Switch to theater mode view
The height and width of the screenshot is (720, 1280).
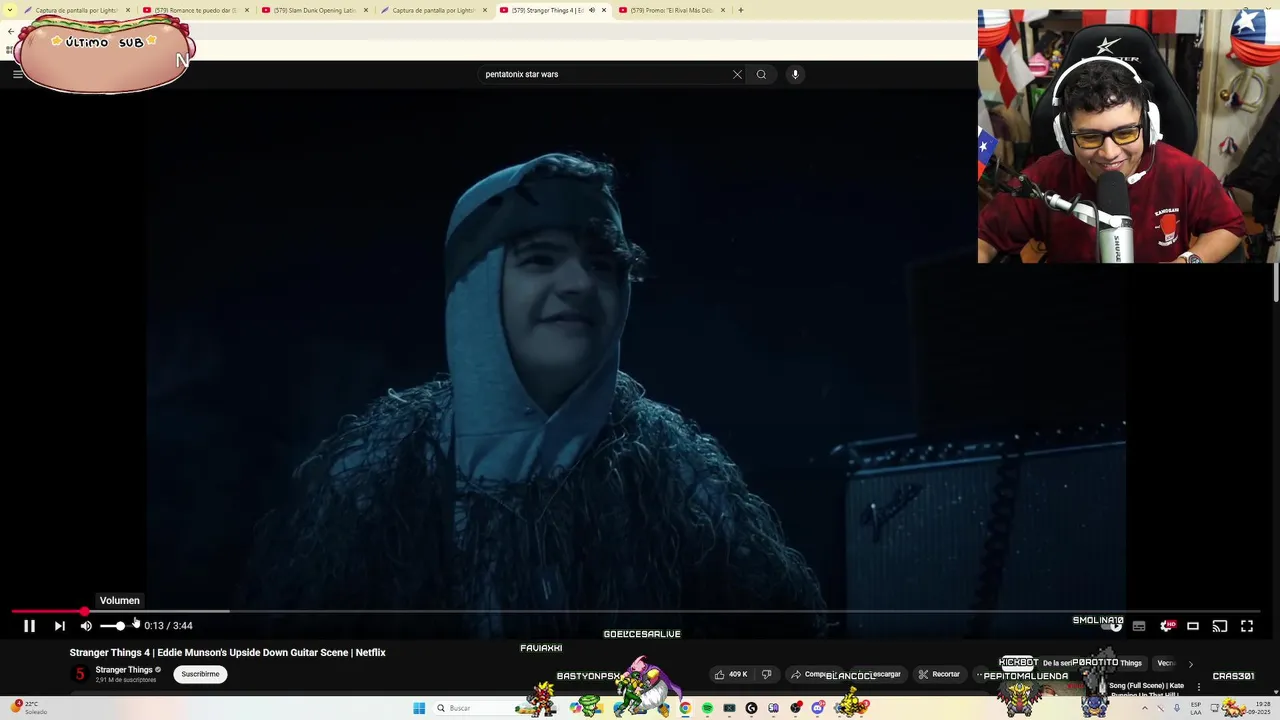tap(1193, 626)
